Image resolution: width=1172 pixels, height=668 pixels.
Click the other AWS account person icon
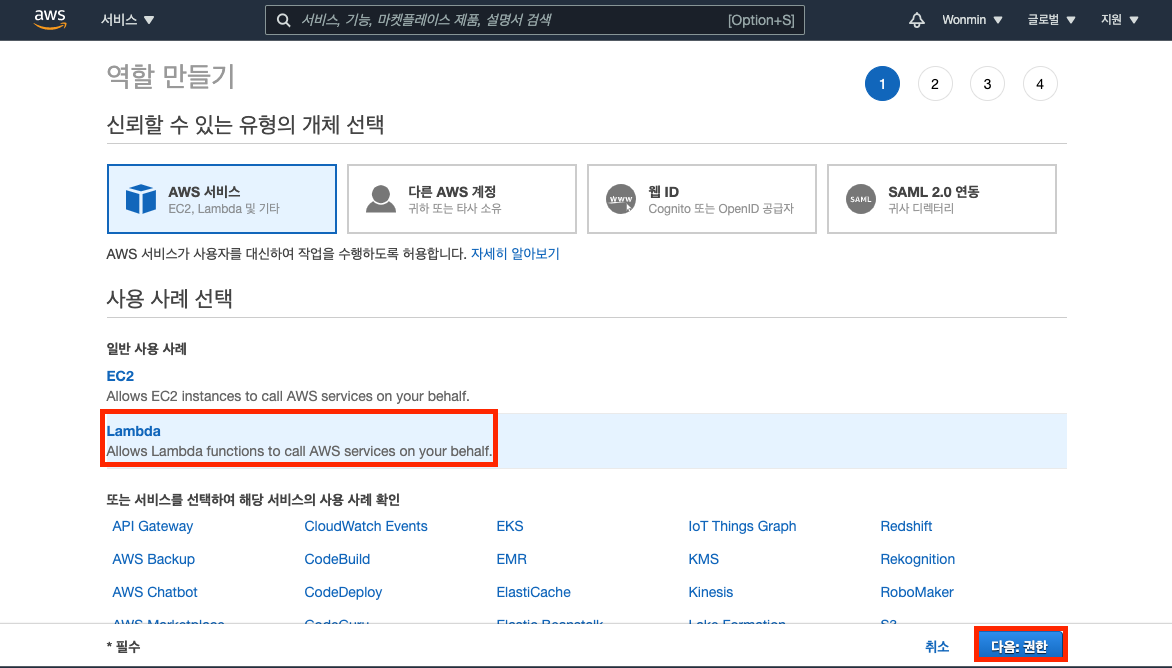[380, 199]
